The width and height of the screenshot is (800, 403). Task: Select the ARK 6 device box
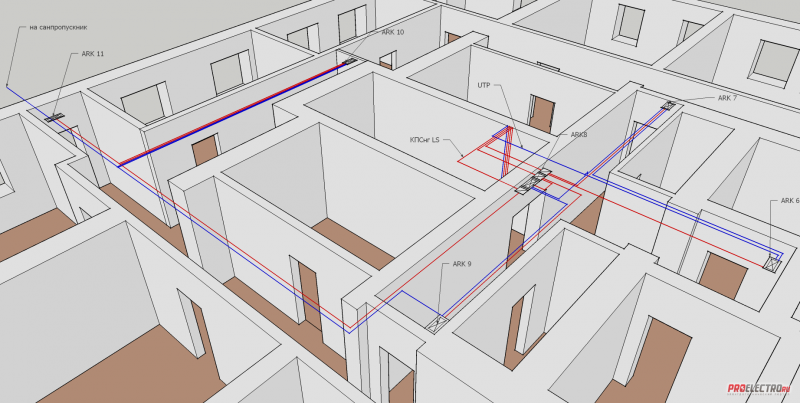coord(772,263)
